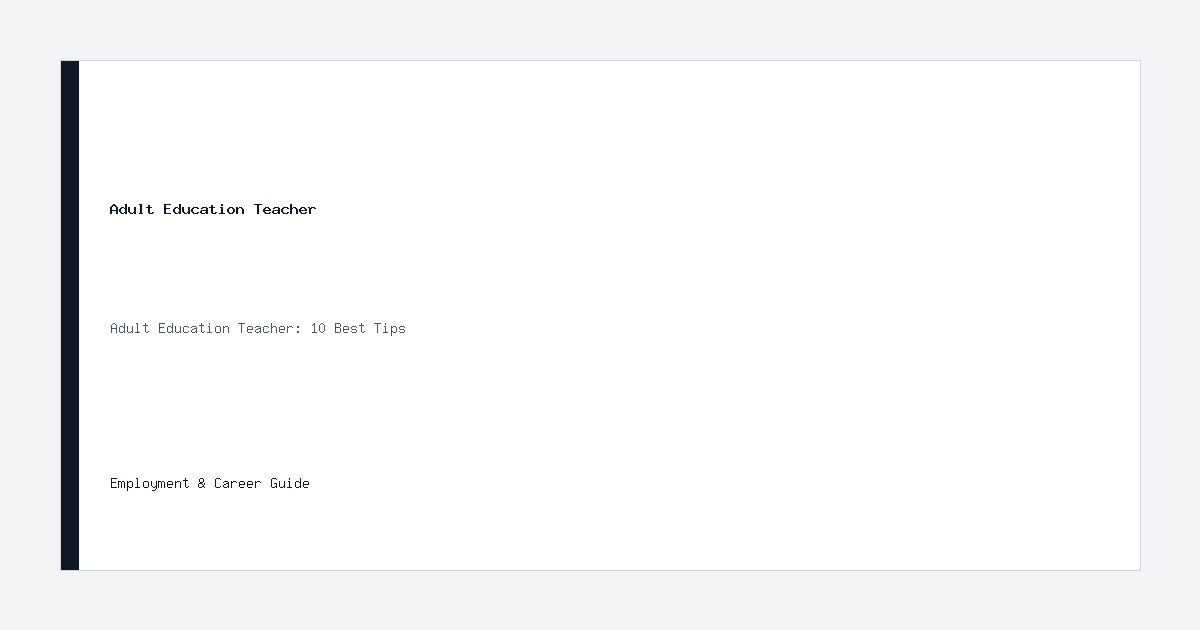Click the ampersand in the category label
Screen dimensions: 1200x630
click(202, 483)
